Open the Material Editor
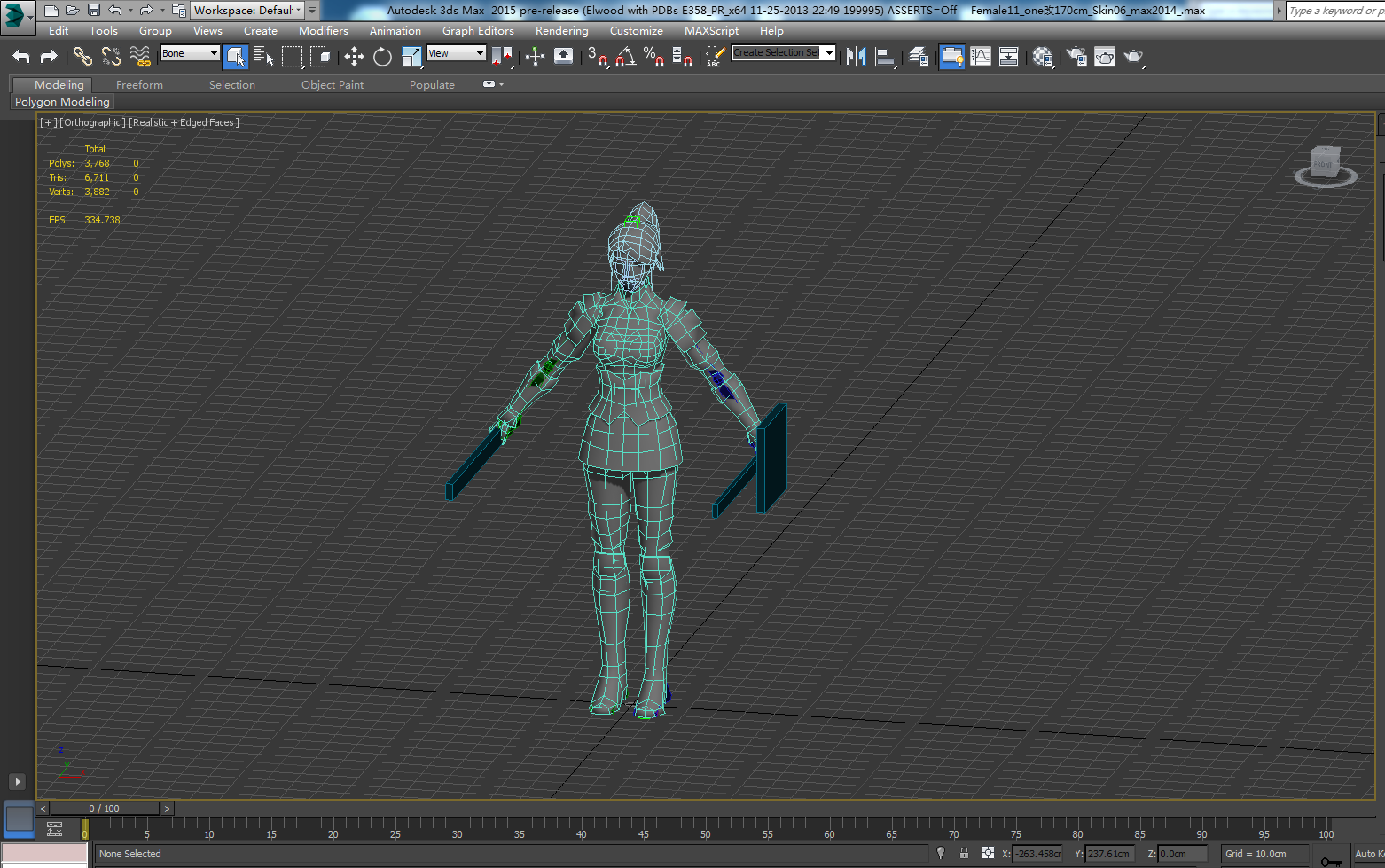 [x=1043, y=57]
